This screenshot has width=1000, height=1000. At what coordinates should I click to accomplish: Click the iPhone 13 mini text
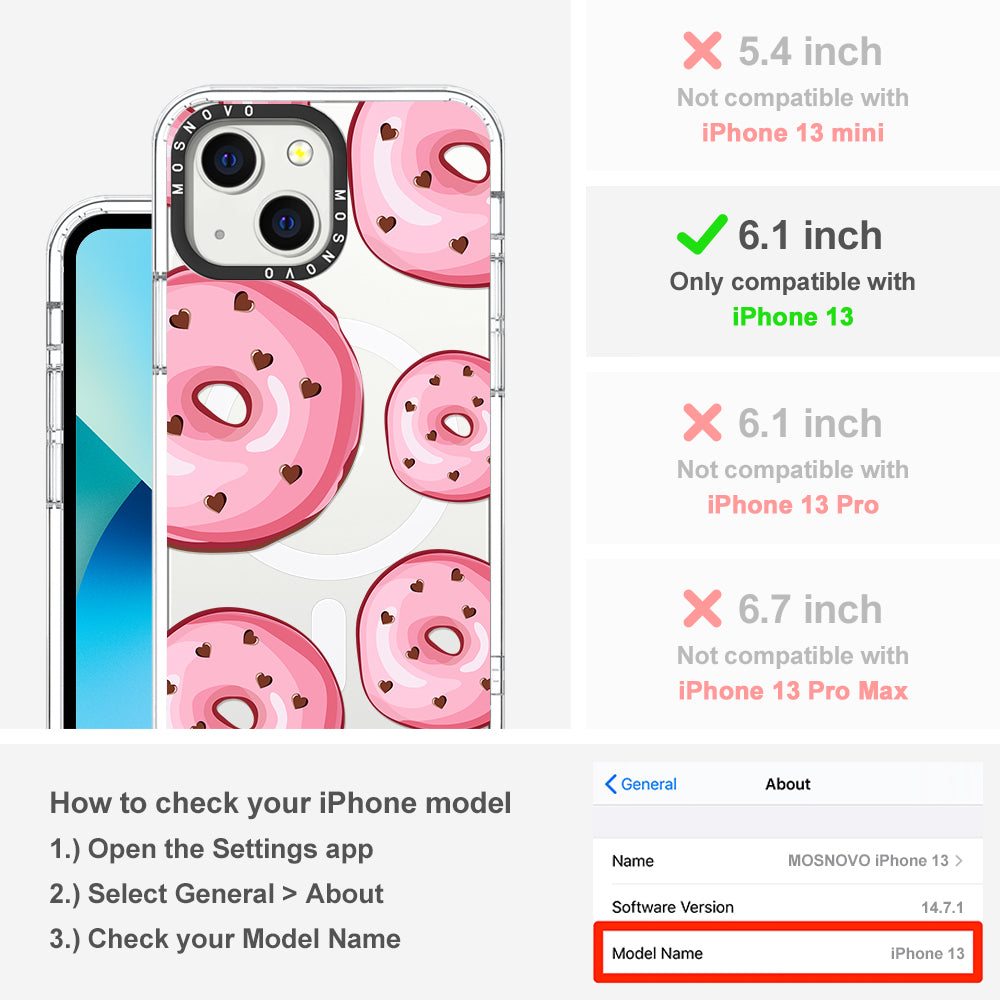point(792,133)
